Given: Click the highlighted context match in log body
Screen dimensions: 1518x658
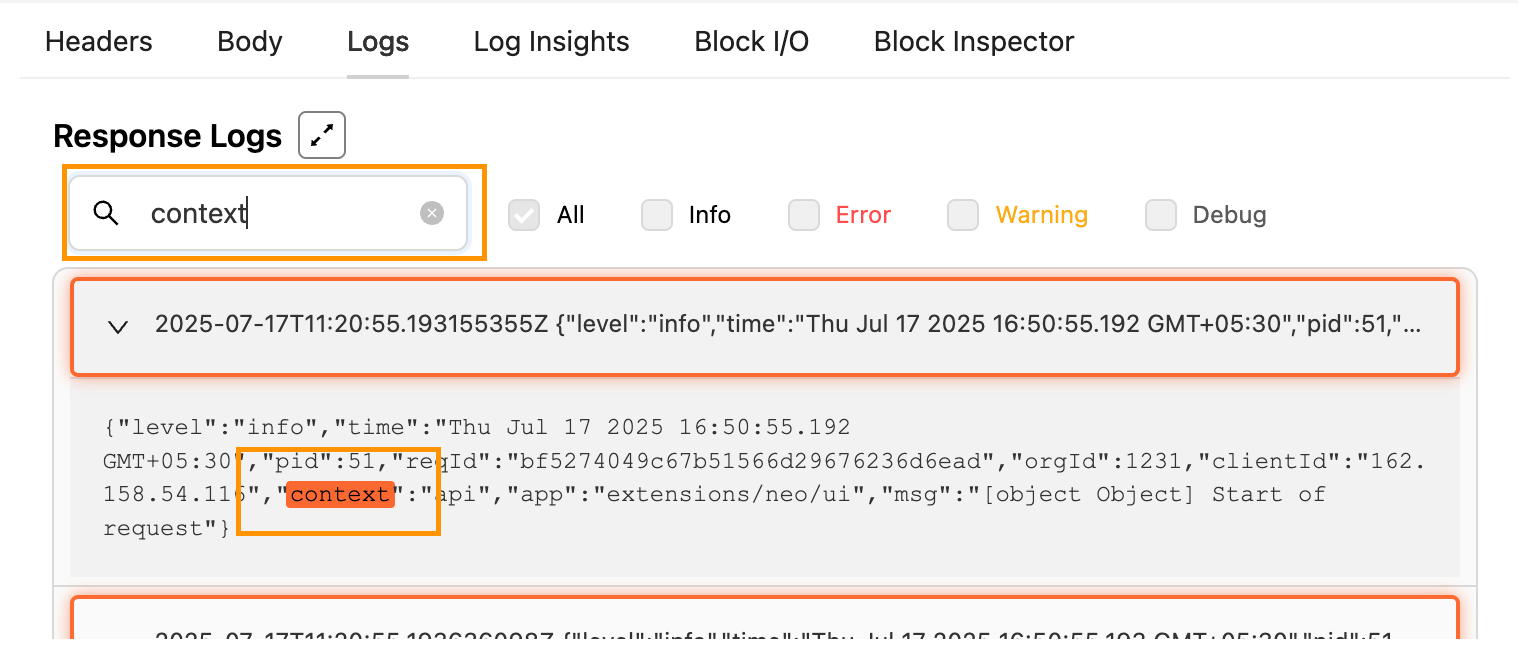Looking at the screenshot, I should tap(340, 494).
